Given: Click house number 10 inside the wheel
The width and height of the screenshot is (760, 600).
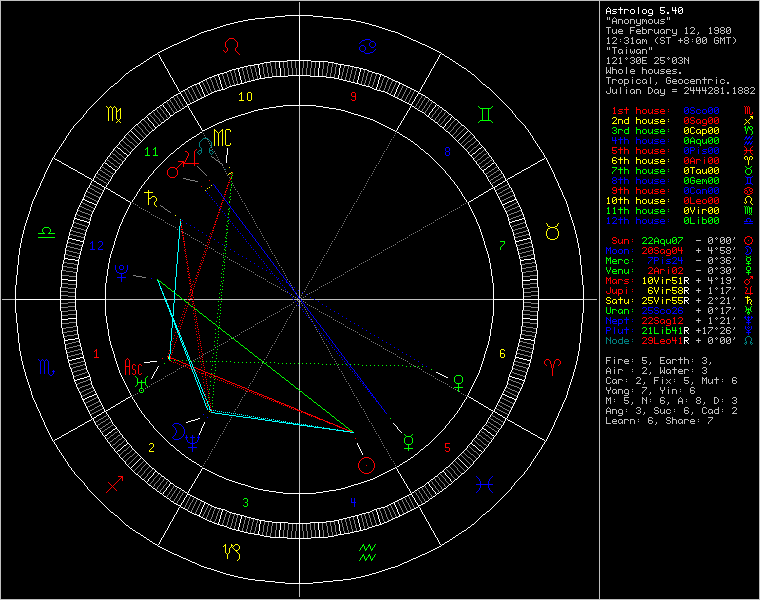Looking at the screenshot, I should pos(244,97).
